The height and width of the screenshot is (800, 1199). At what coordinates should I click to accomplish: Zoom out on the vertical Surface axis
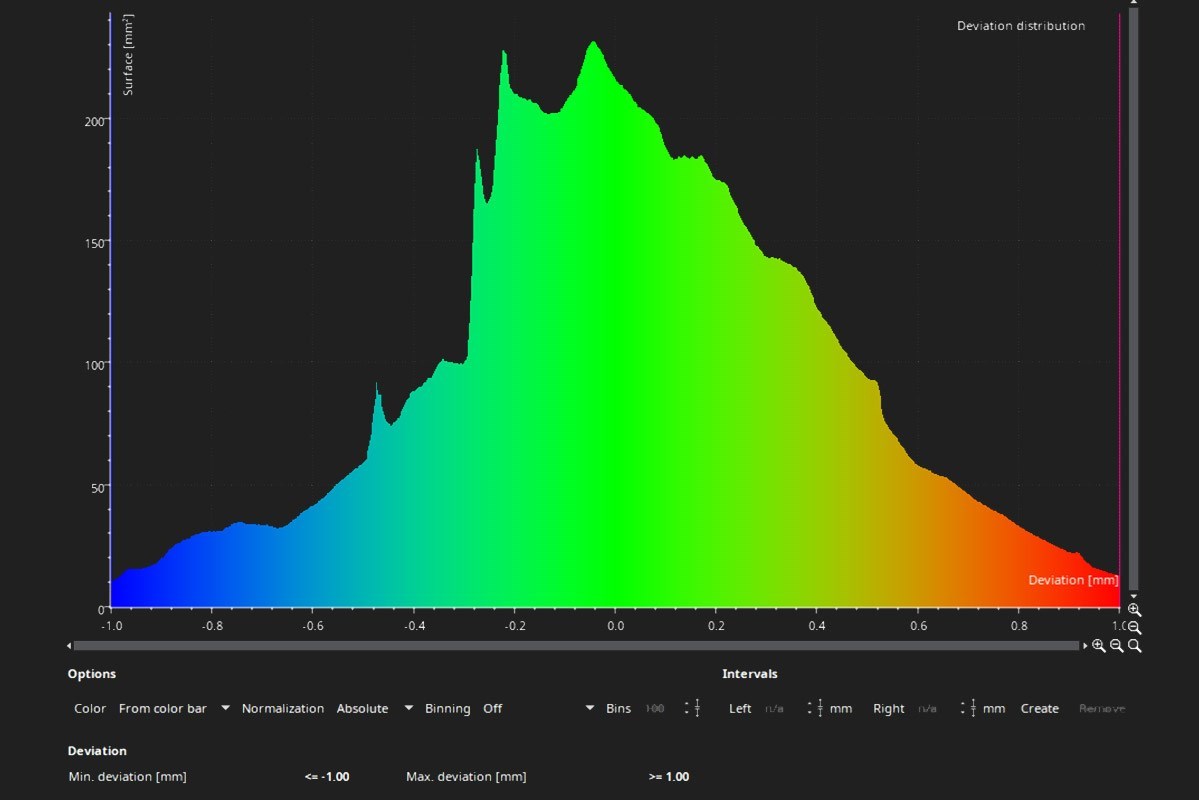pyautogui.click(x=1134, y=627)
